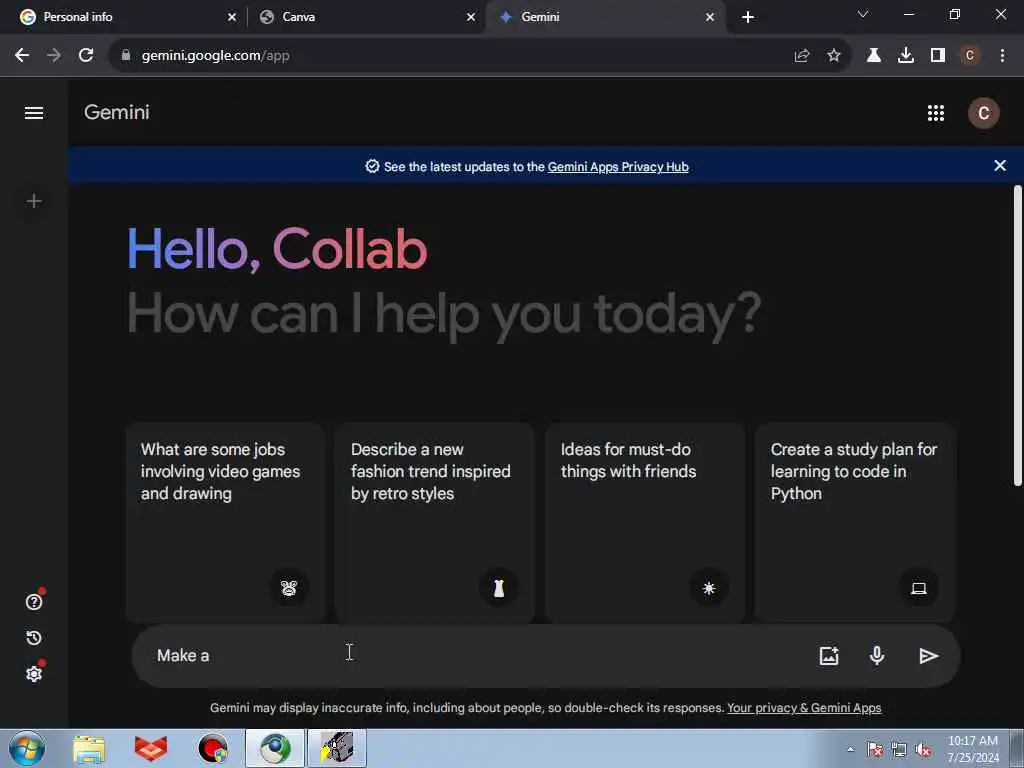Click the Gemini Apps Privacy Hub link
This screenshot has height=768, width=1024.
tap(618, 167)
